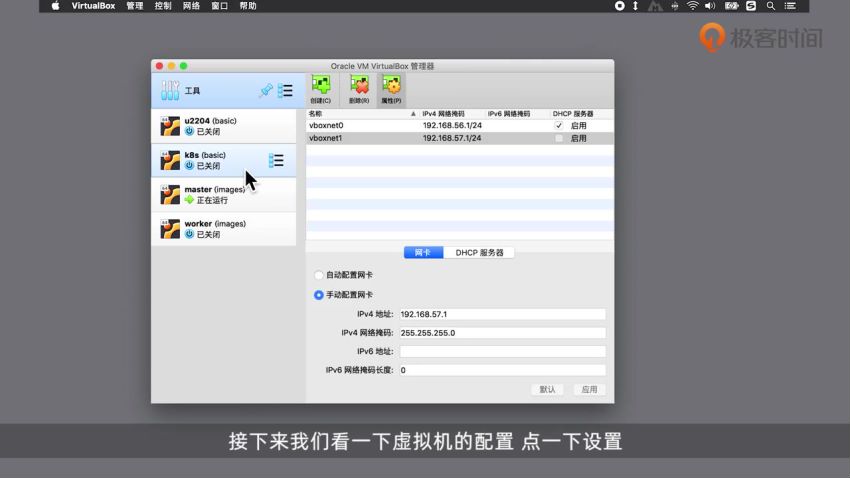850x478 pixels.
Task: Open the 帮助 menu in menu bar
Action: pyautogui.click(x=248, y=6)
